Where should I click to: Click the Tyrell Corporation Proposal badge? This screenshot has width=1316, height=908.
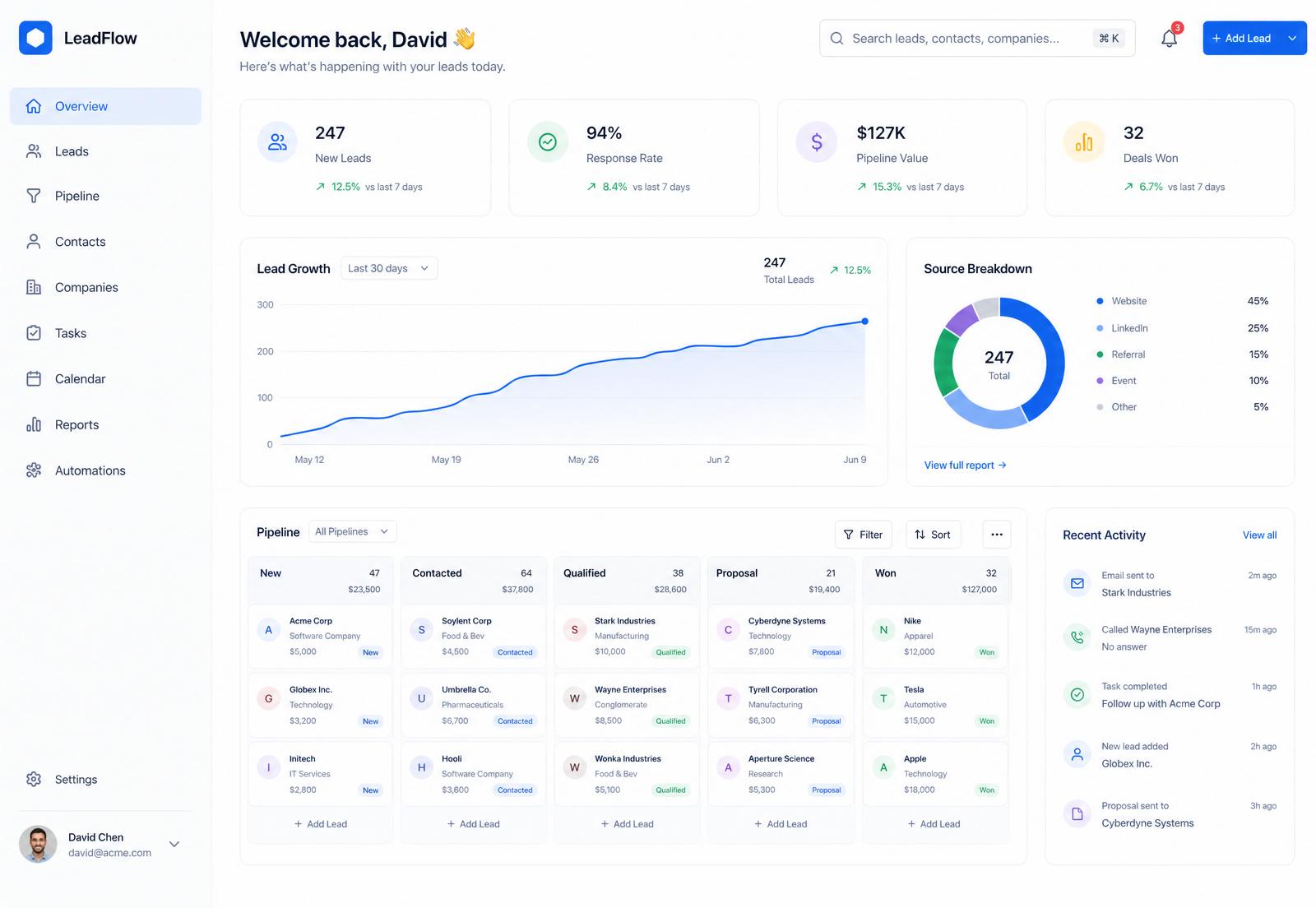click(826, 721)
